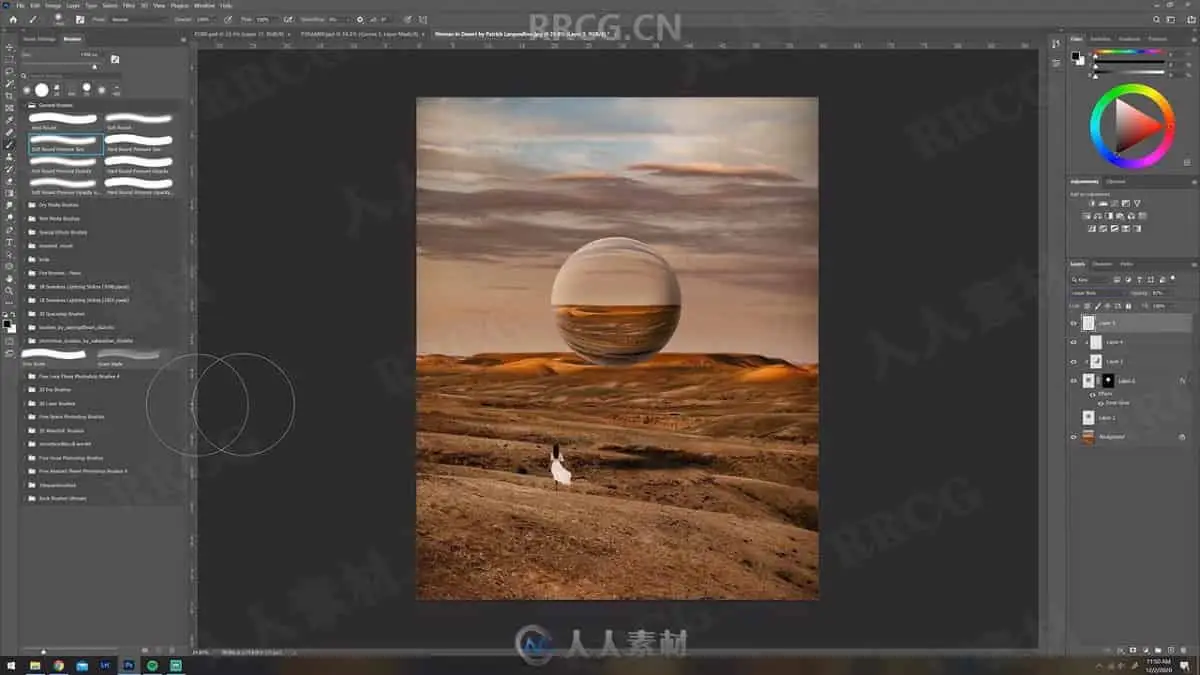Open the layer blend mode dropdown
1200x675 pixels.
tap(1097, 293)
